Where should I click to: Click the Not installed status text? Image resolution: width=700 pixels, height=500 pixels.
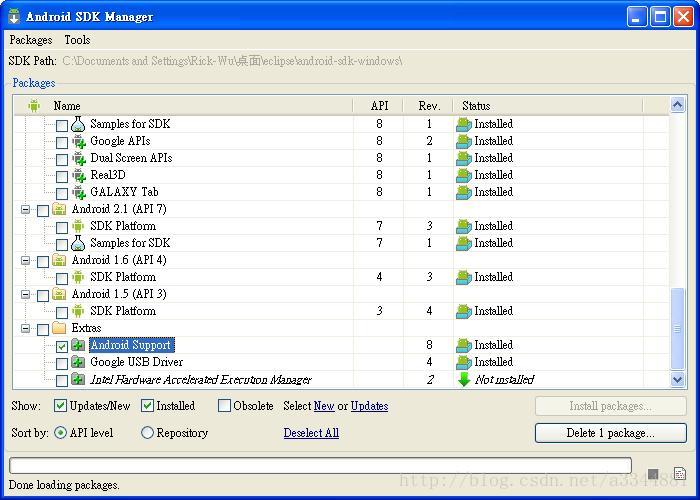[x=504, y=379]
